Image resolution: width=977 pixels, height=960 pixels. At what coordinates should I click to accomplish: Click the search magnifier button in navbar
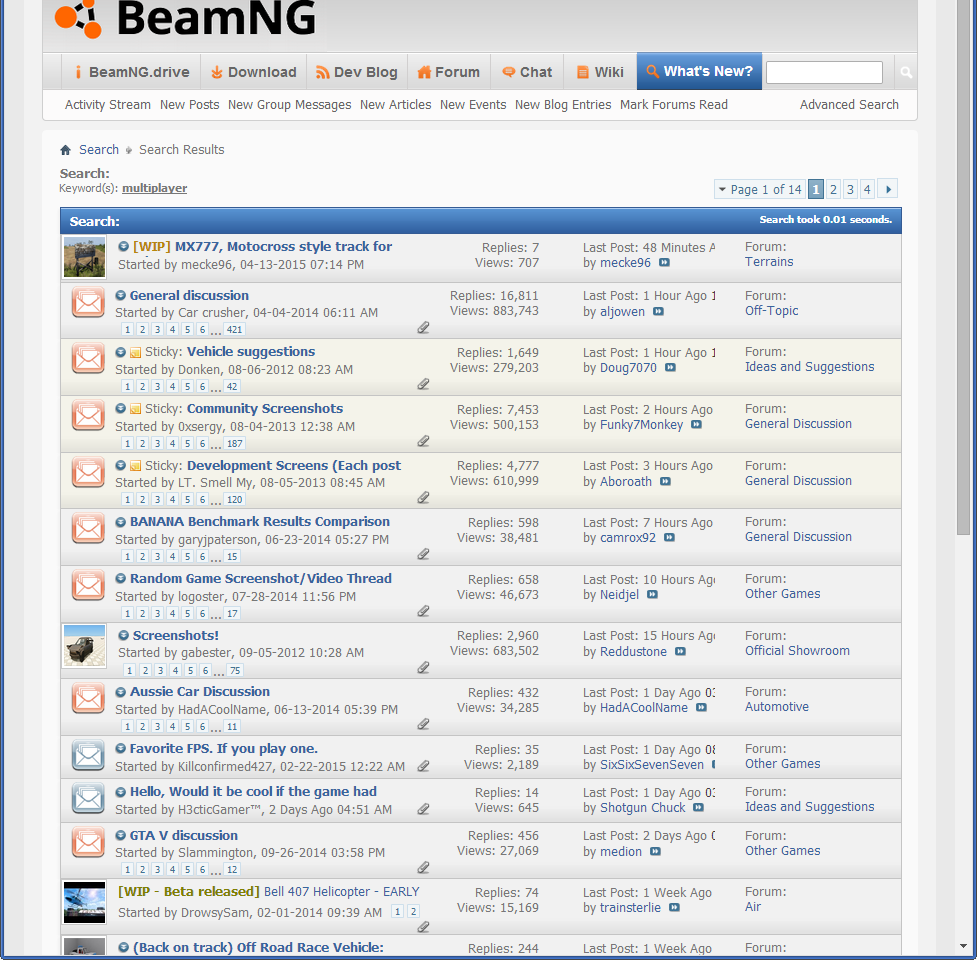906,72
